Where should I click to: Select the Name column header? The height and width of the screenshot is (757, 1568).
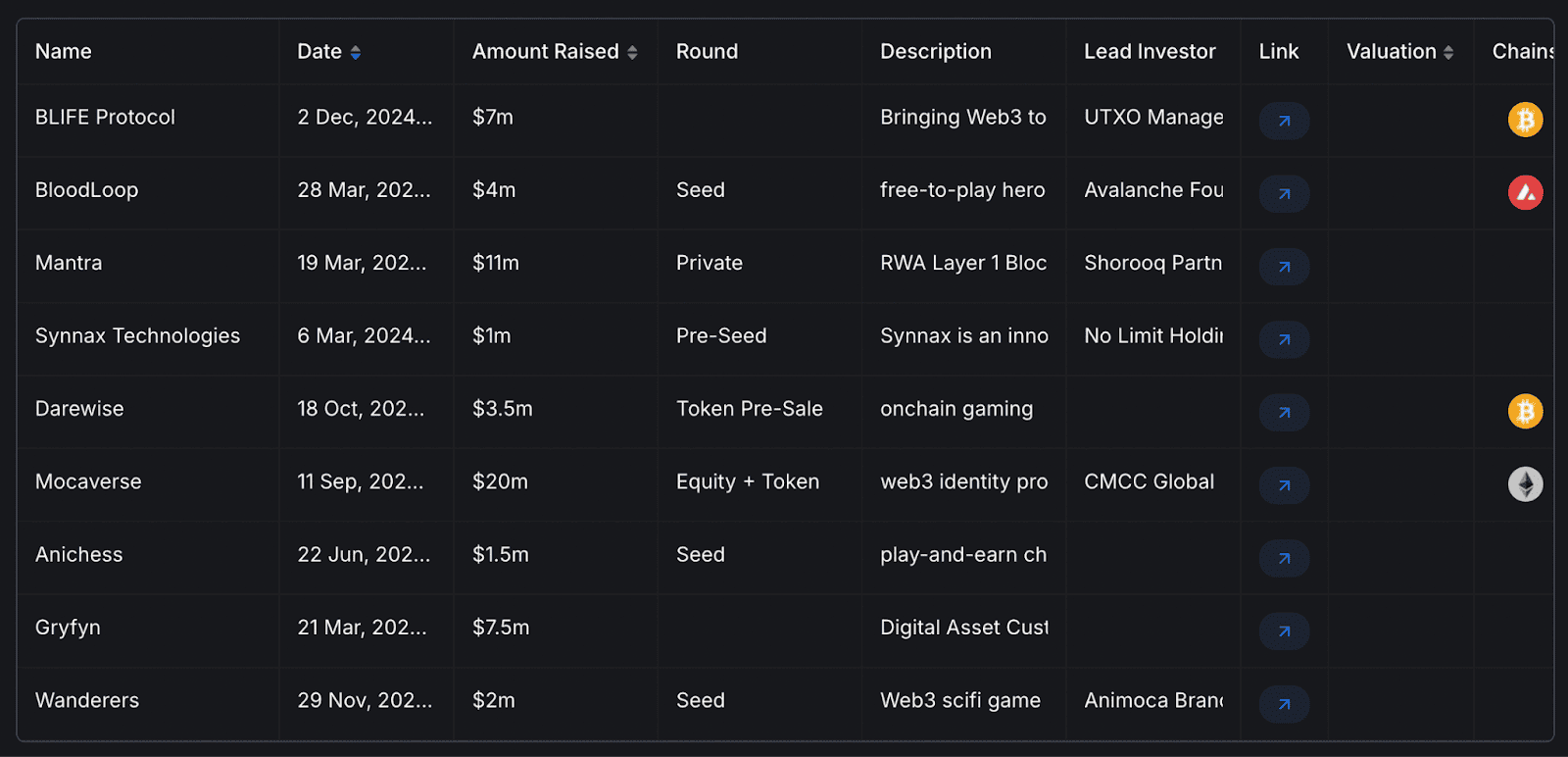(63, 51)
